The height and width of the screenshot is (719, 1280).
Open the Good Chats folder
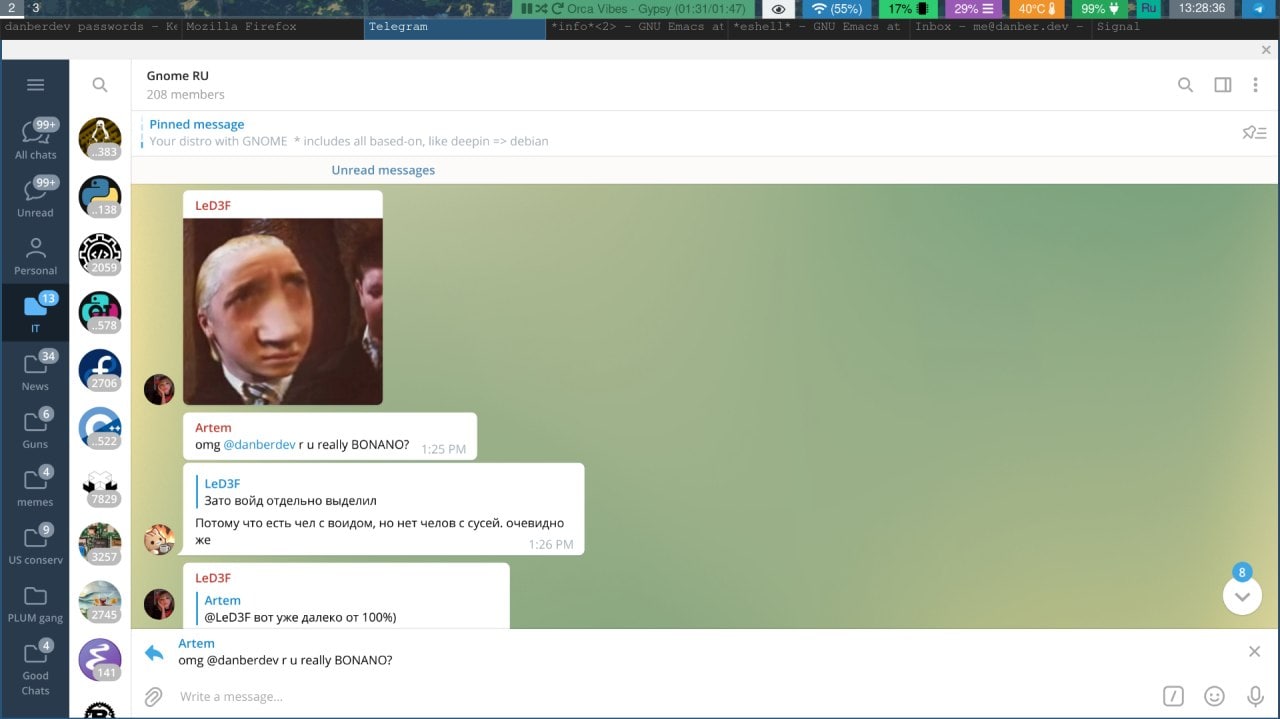click(x=35, y=667)
